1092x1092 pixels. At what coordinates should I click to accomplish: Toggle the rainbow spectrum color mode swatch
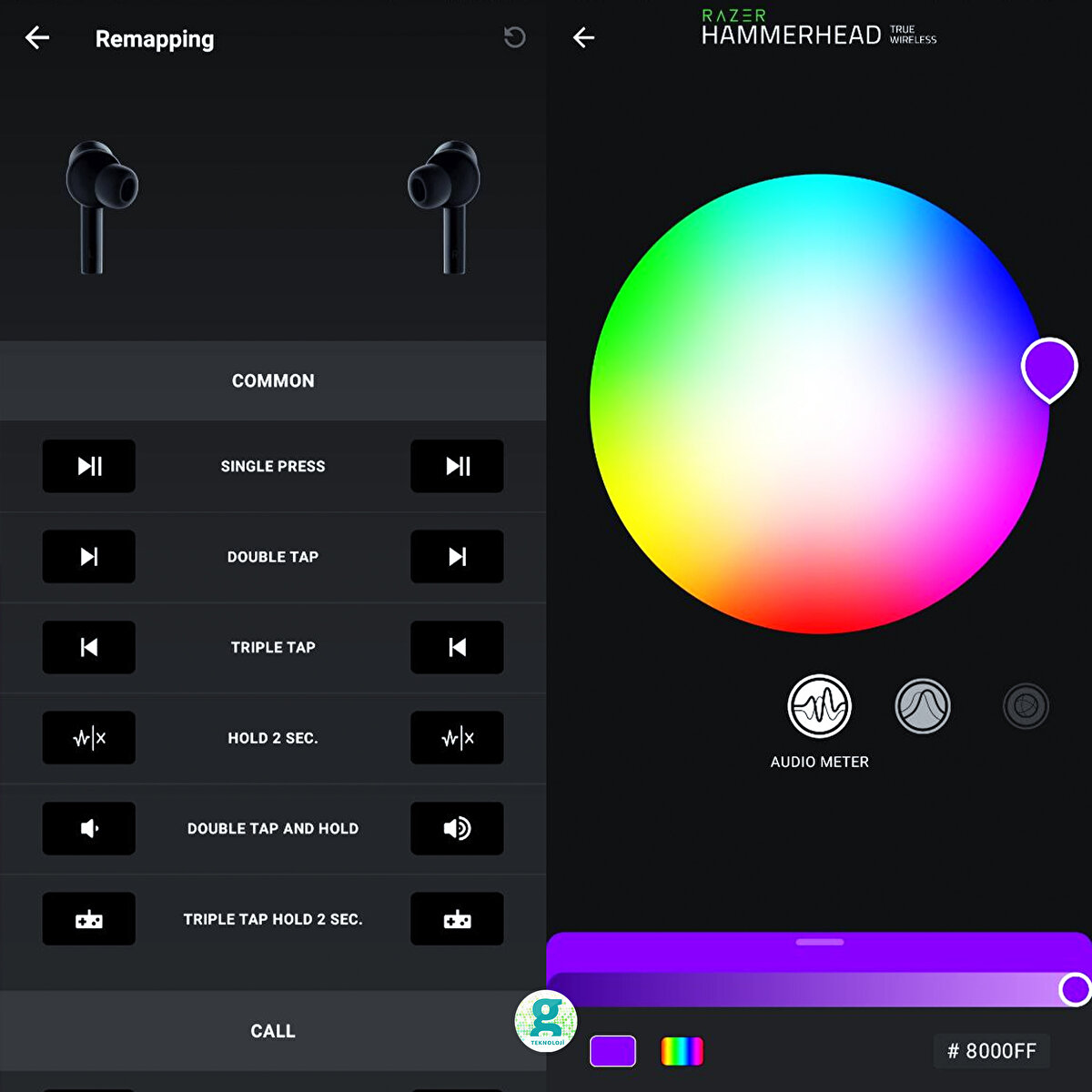[x=682, y=1051]
